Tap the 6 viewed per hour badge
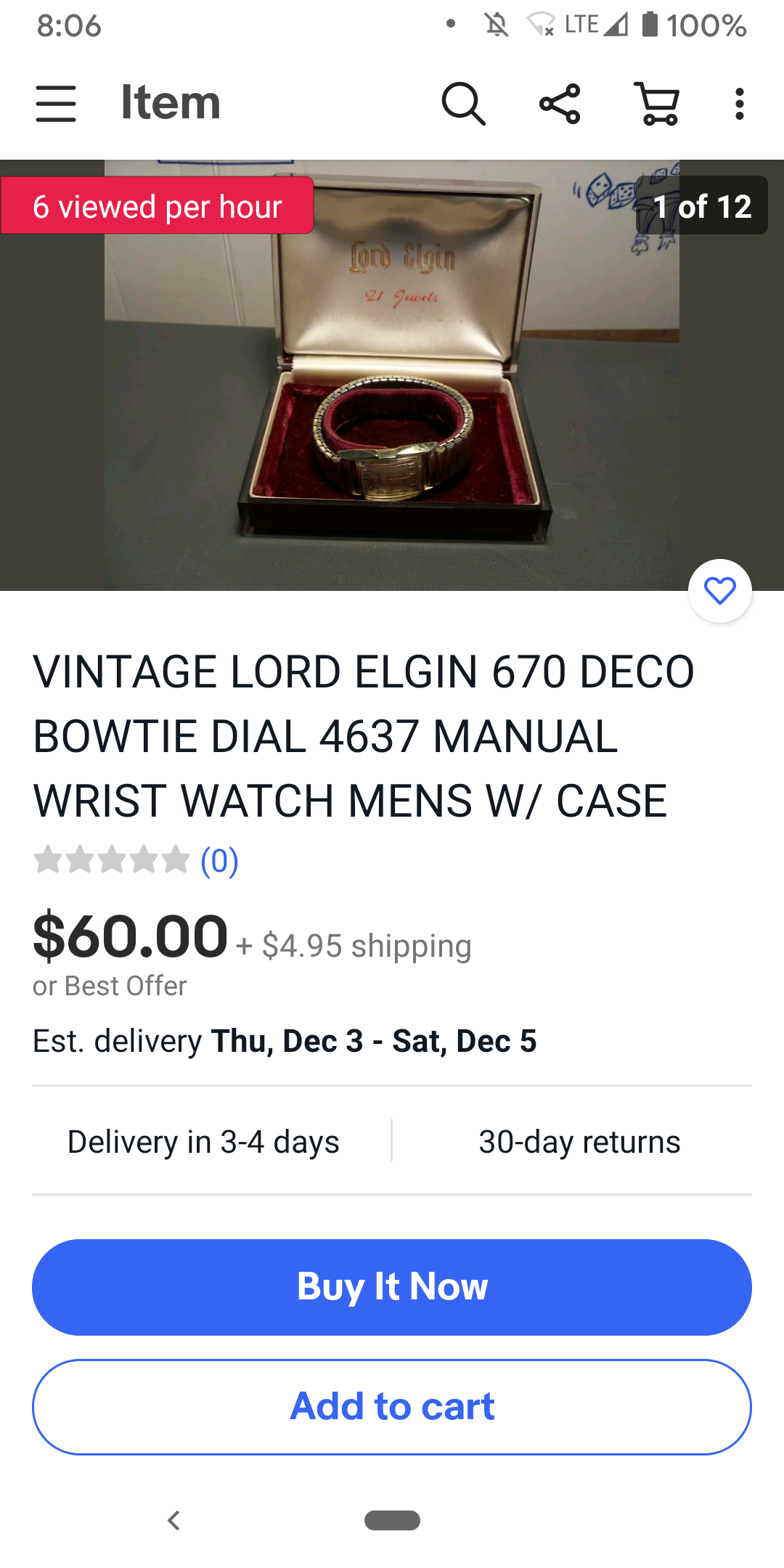 (x=157, y=206)
